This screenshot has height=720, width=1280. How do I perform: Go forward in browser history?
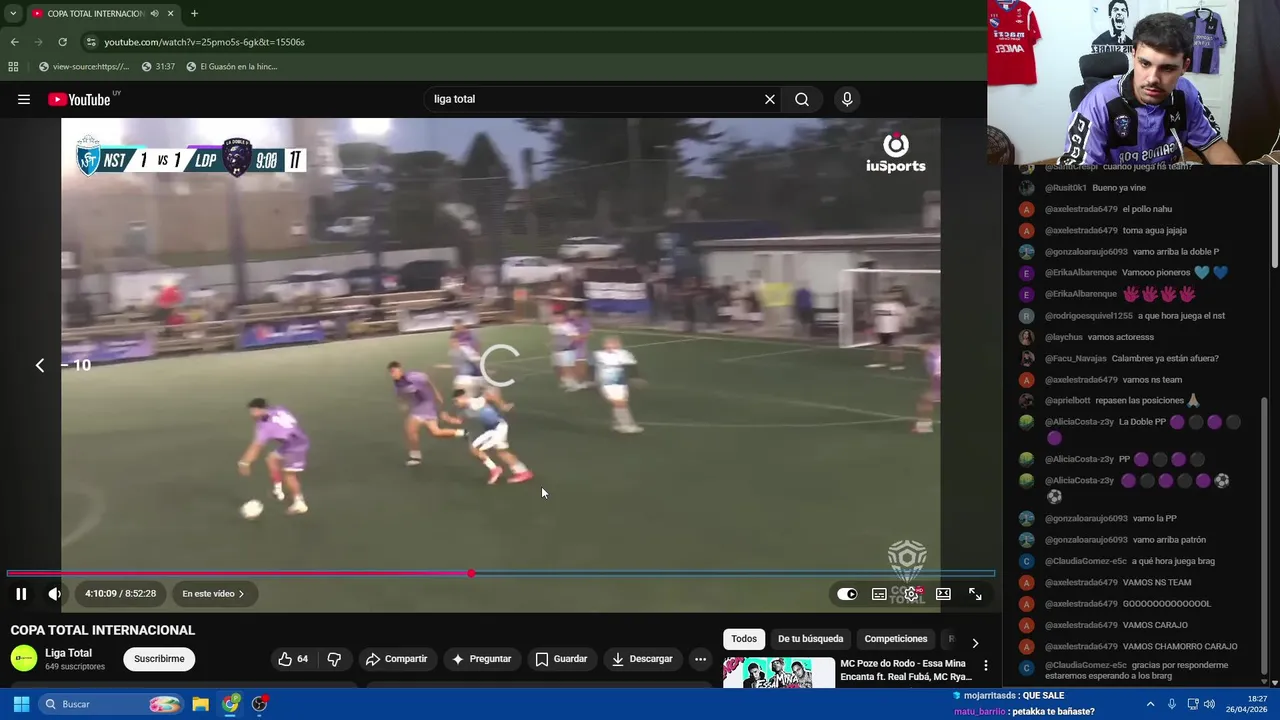coord(39,42)
